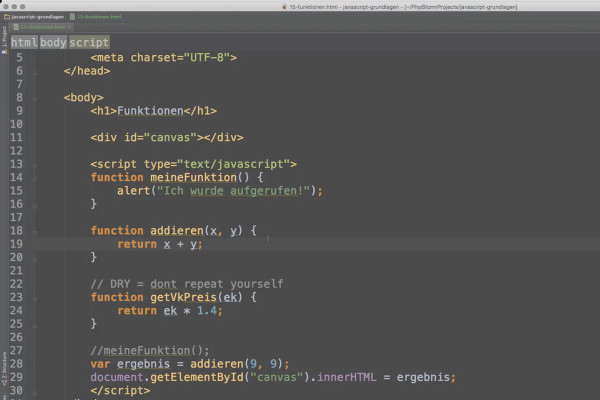Image resolution: width=600 pixels, height=400 pixels.
Task: Click the DRY comment on line 22
Action: (x=187, y=284)
